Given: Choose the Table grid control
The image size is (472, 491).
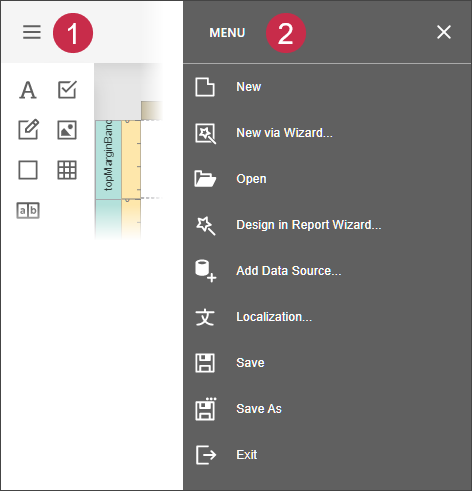Looking at the screenshot, I should (67, 170).
